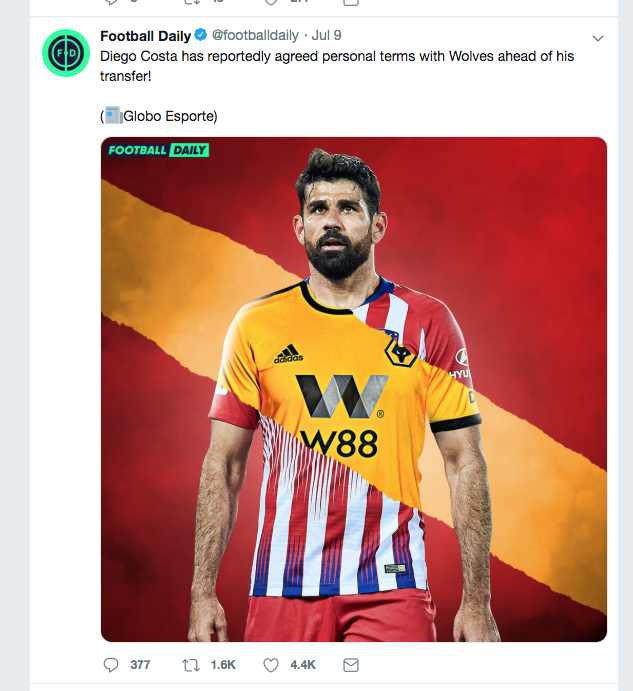The width and height of the screenshot is (633, 691).
Task: Reply to the tweet via speech bubble icon
Action: 111,664
